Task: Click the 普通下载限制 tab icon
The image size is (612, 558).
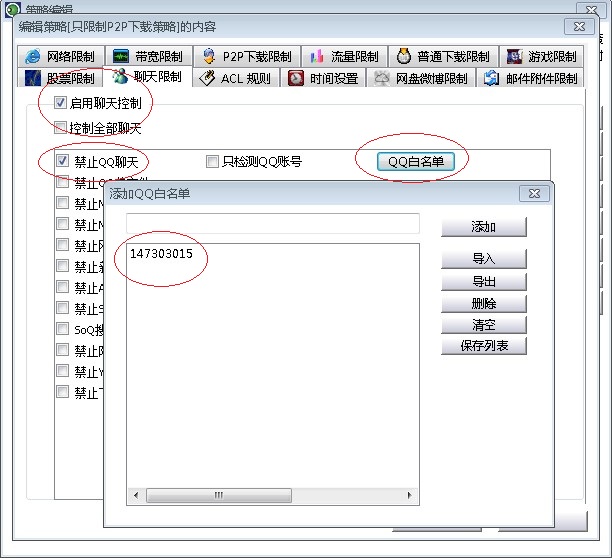Action: click(404, 57)
